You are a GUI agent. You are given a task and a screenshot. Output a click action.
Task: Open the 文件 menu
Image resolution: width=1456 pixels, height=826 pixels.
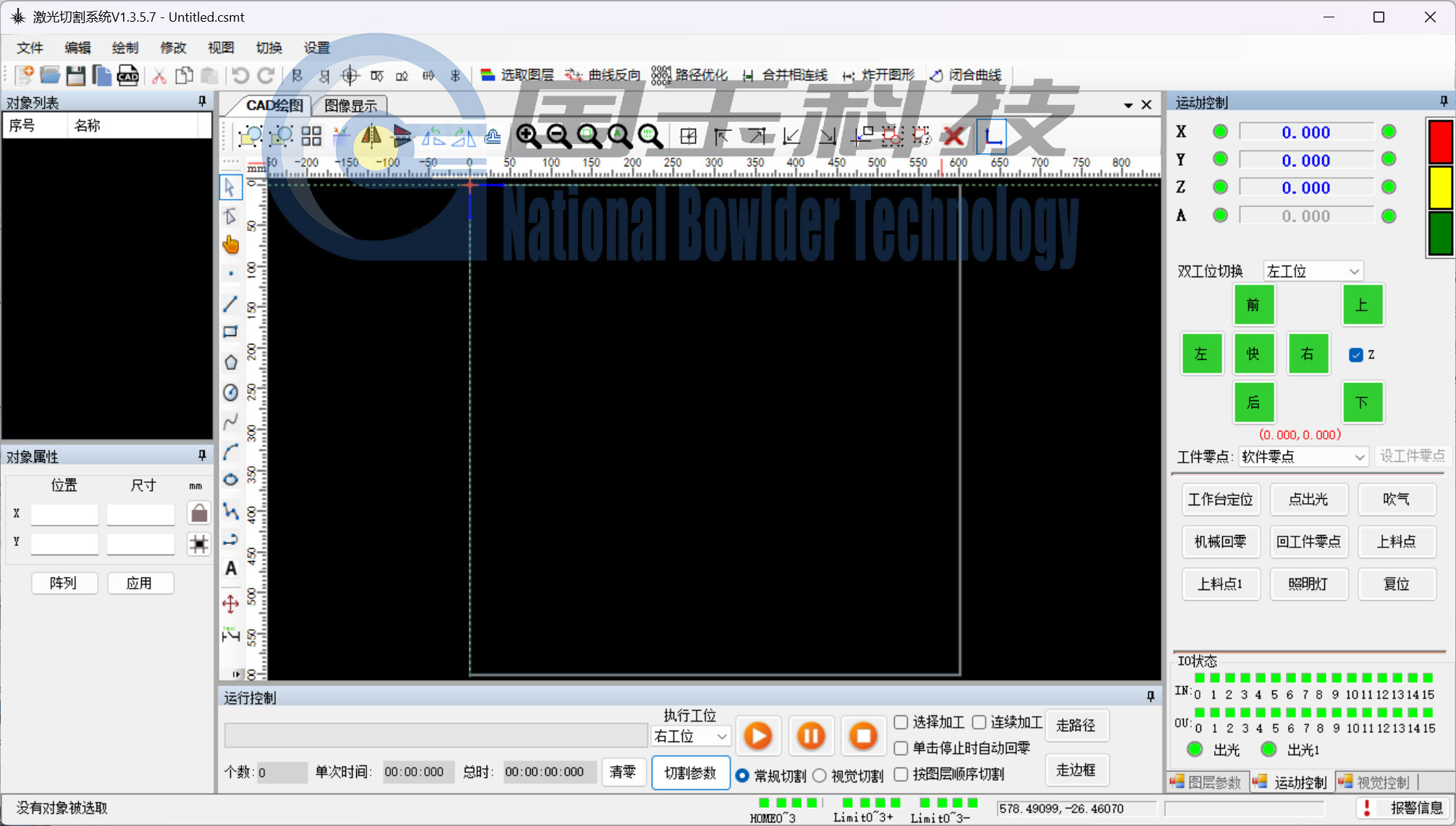point(30,48)
